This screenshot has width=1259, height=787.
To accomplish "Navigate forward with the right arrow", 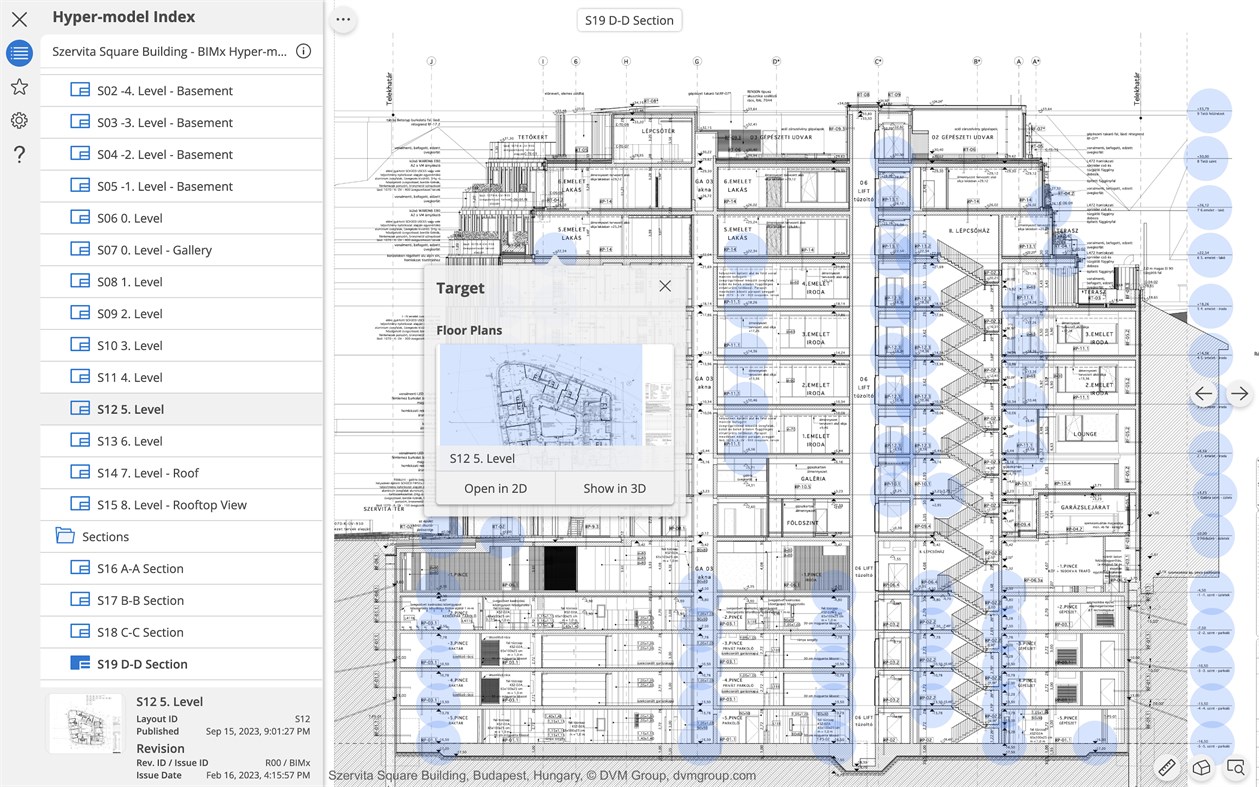I will tap(1239, 394).
